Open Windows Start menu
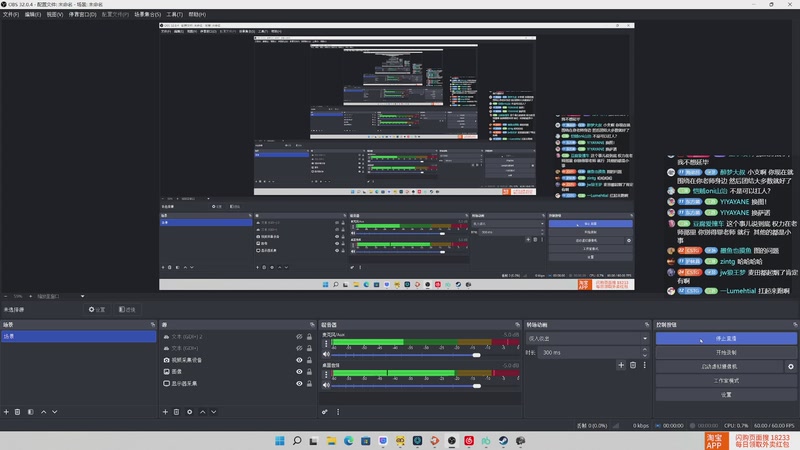The height and width of the screenshot is (450, 800). (x=280, y=440)
